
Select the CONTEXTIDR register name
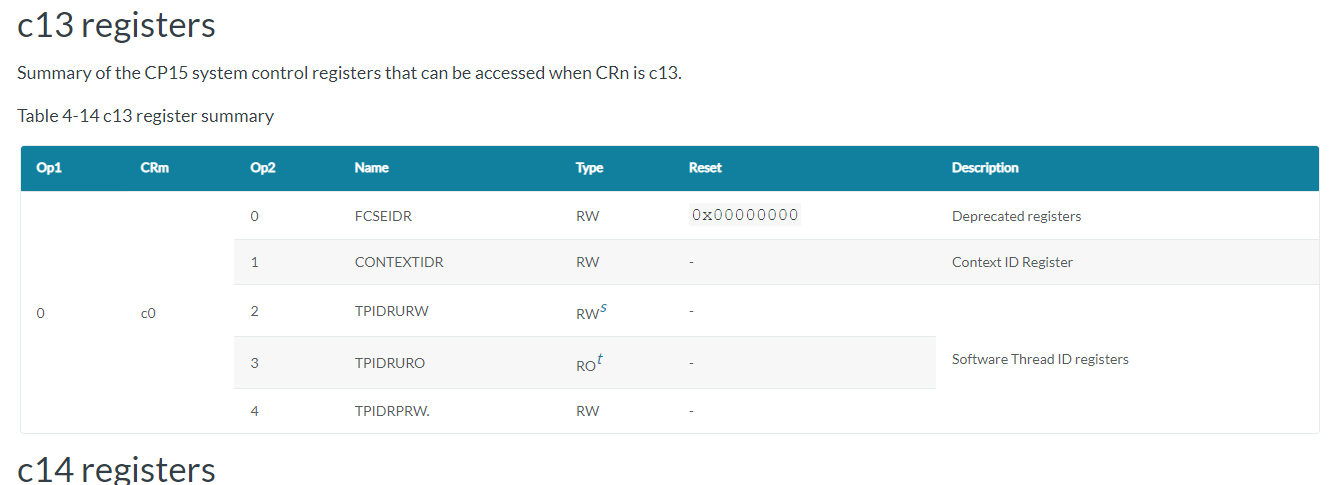(x=399, y=262)
